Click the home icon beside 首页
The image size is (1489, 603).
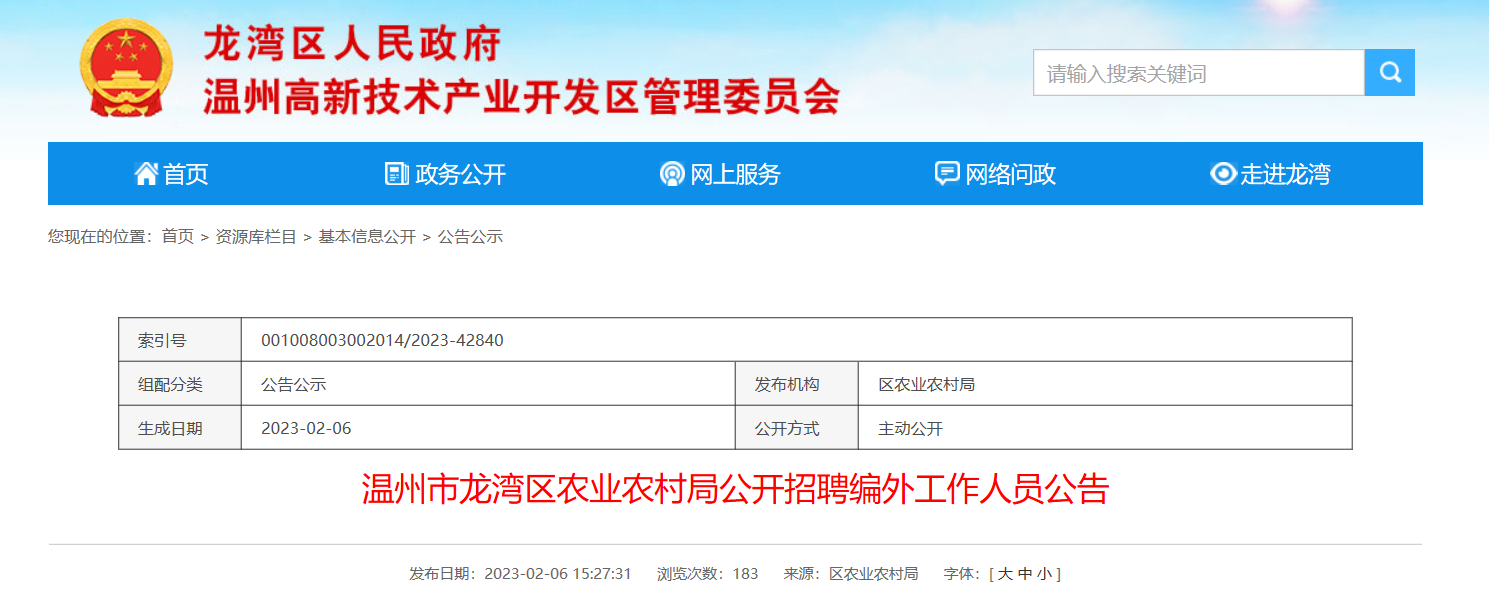(x=146, y=174)
